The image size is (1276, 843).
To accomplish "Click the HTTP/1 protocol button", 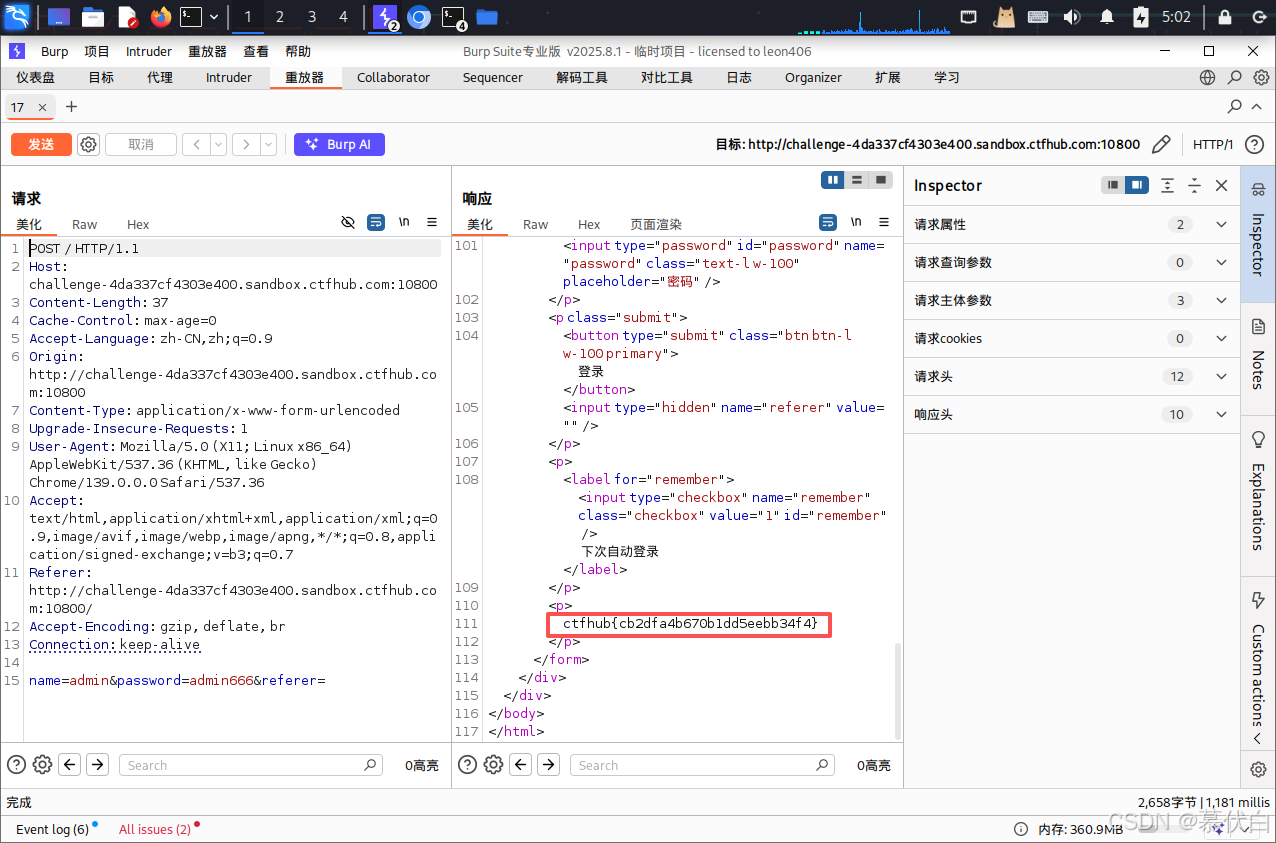I will pyautogui.click(x=1213, y=144).
